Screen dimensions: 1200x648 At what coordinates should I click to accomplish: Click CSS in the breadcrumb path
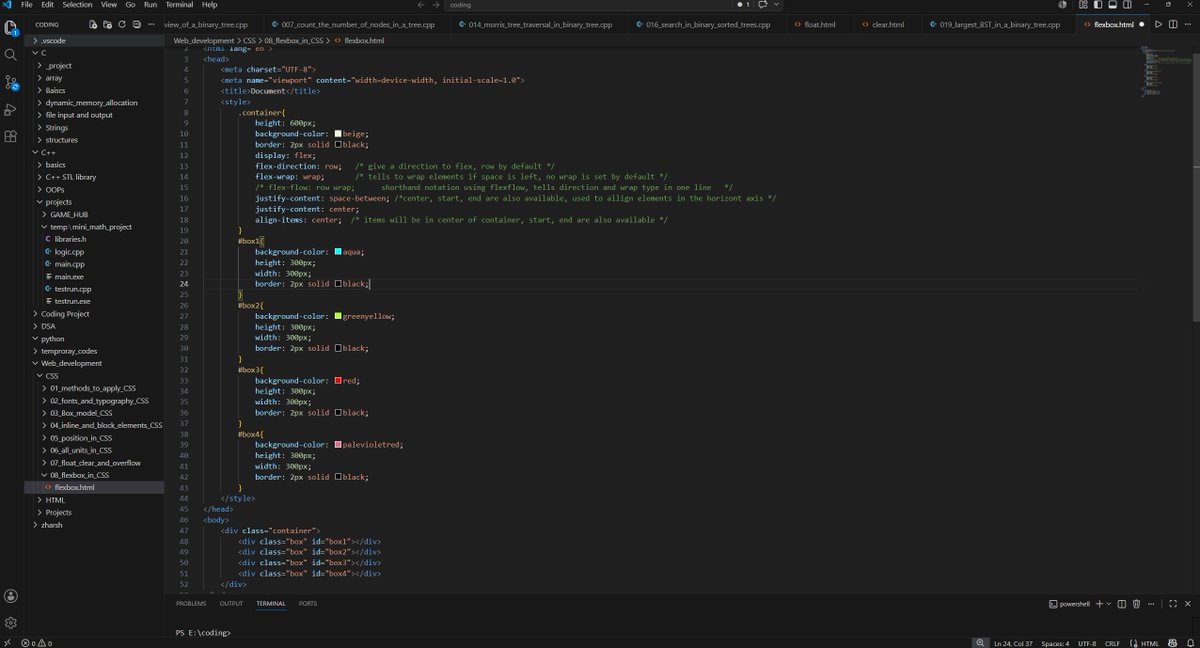[x=247, y=40]
